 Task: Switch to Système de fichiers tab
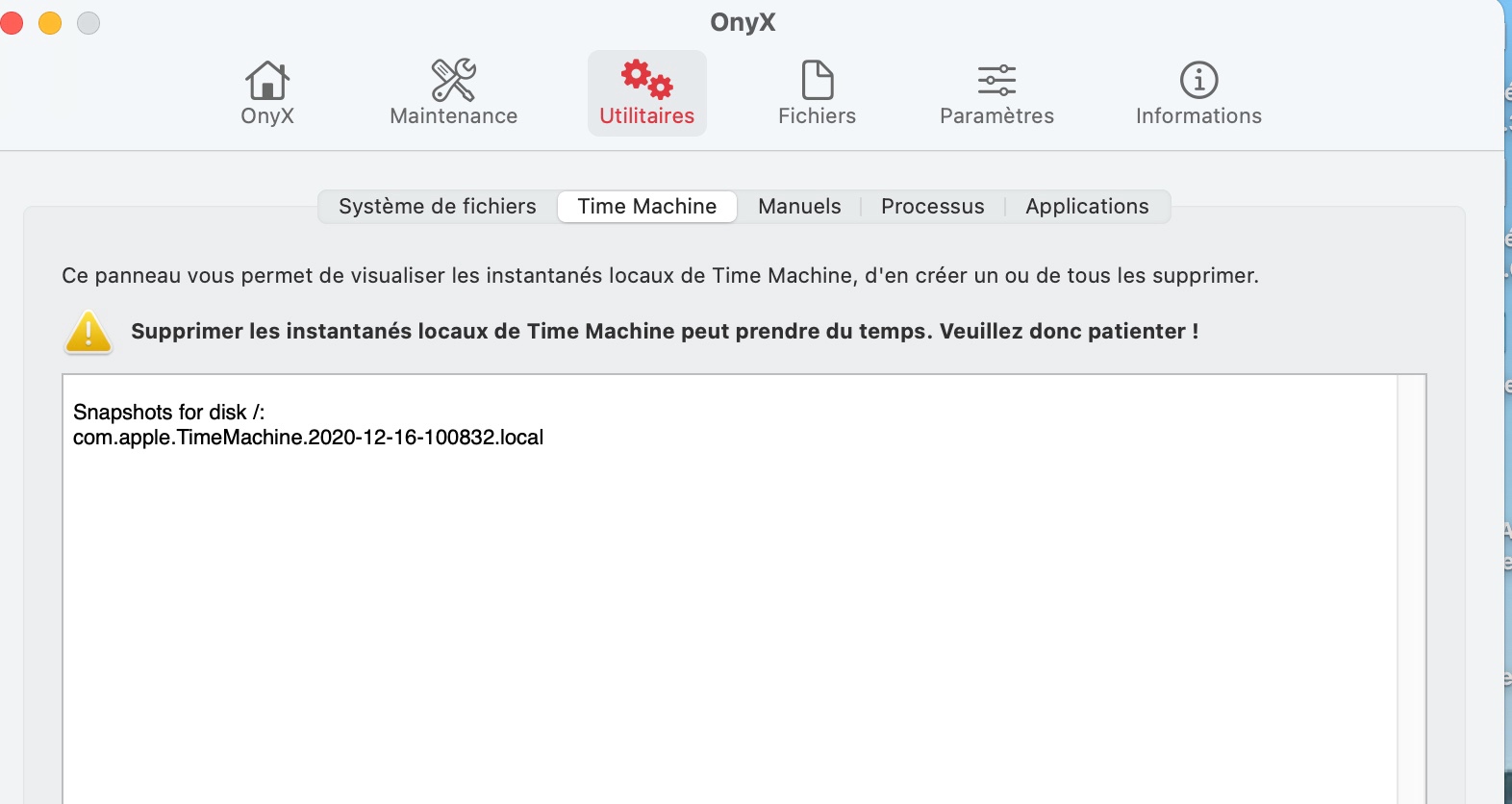coord(438,206)
